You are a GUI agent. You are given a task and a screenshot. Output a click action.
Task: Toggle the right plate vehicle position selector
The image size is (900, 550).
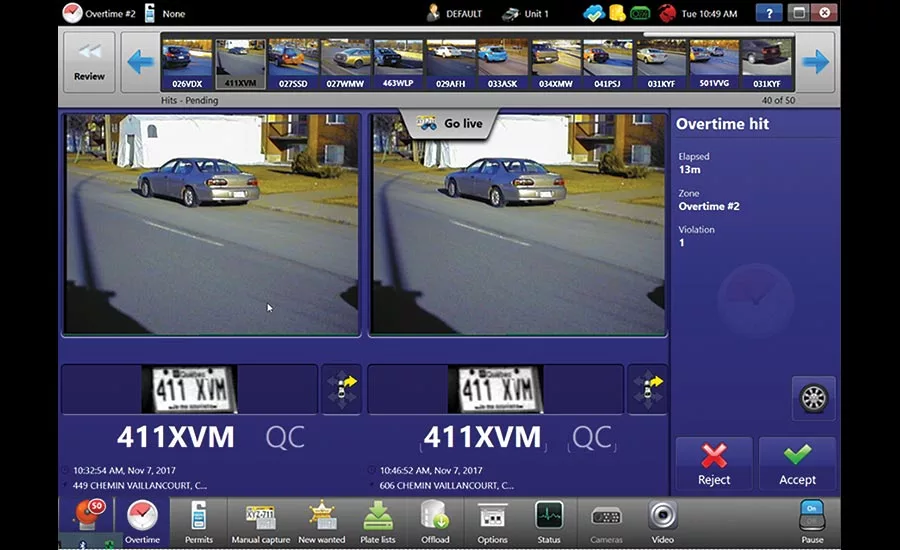coord(648,390)
